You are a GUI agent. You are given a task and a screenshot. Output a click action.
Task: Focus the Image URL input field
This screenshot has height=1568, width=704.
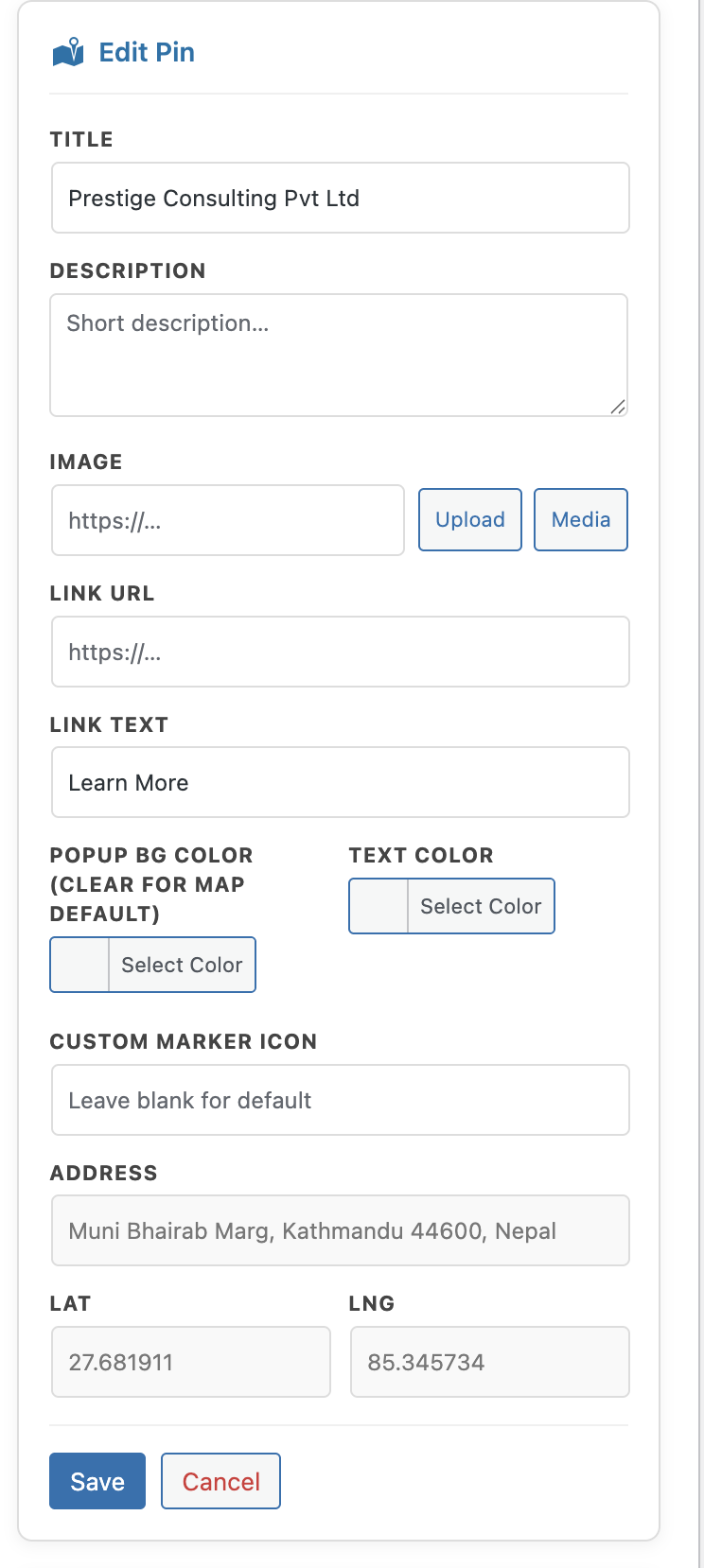pyautogui.click(x=227, y=520)
